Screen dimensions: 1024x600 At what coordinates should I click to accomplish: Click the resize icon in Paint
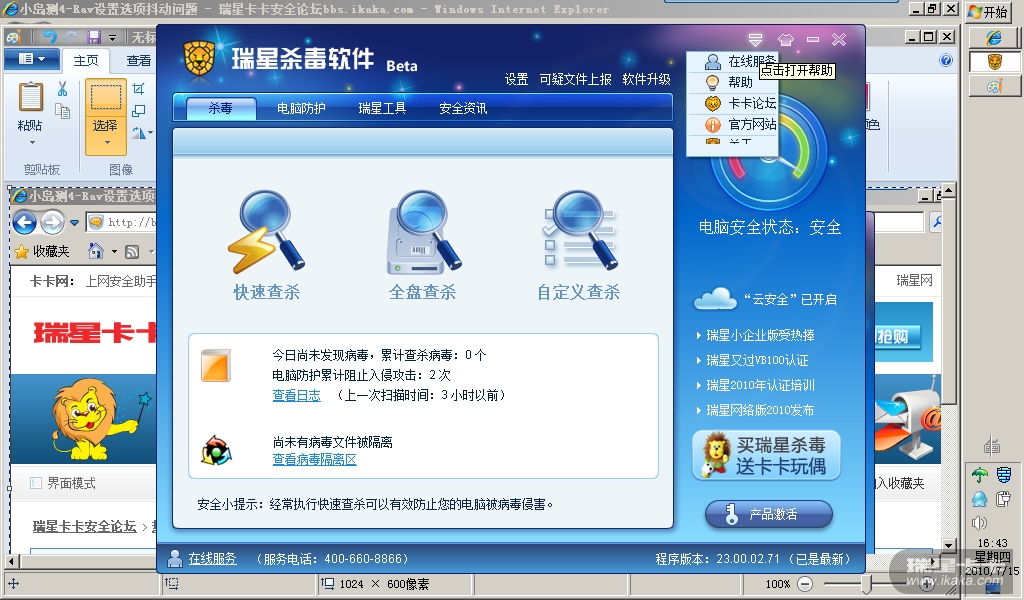pyautogui.click(x=138, y=111)
